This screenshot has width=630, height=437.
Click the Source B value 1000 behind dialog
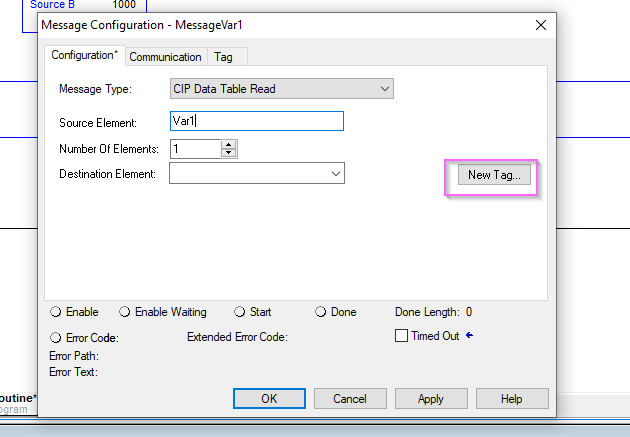point(124,5)
